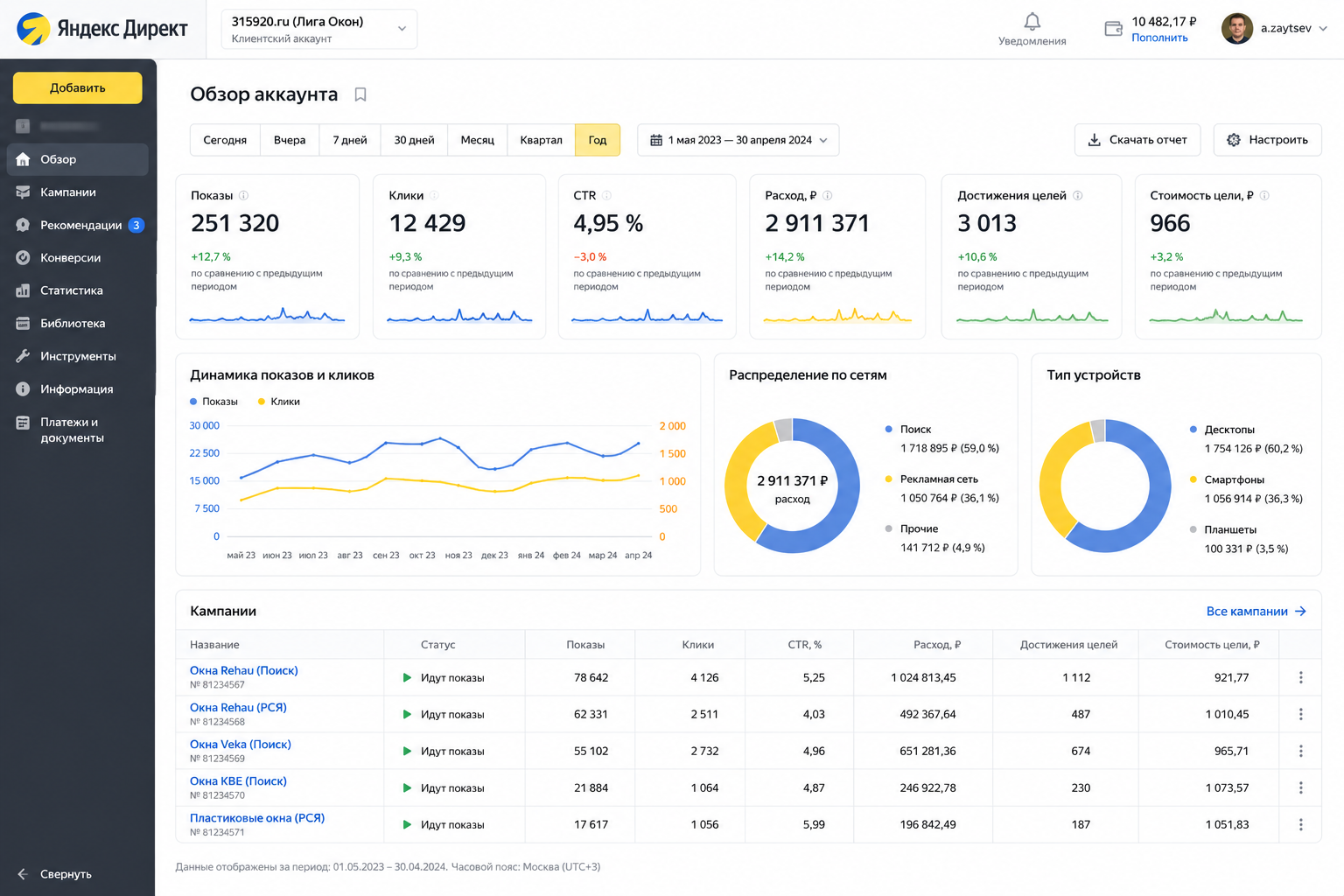
Task: Click the network distribution donut chart
Action: tap(792, 486)
